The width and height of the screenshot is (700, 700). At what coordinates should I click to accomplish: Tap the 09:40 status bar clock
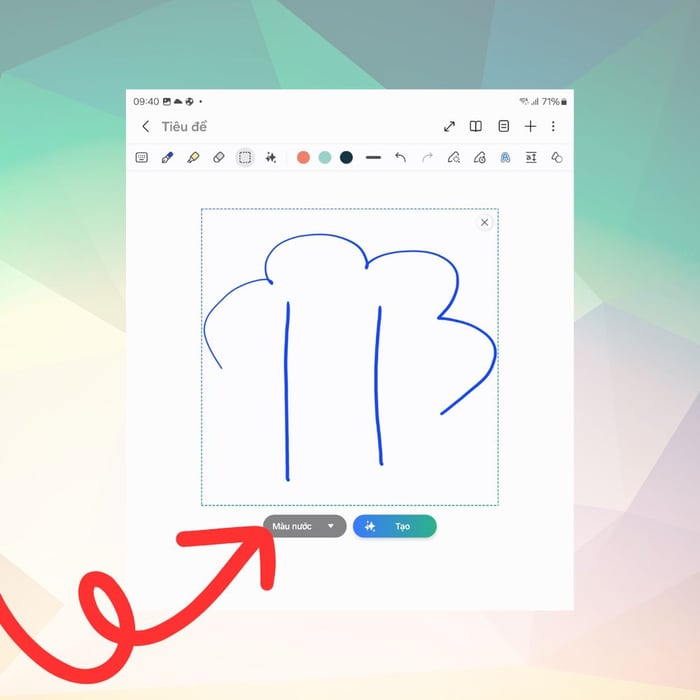pos(146,102)
